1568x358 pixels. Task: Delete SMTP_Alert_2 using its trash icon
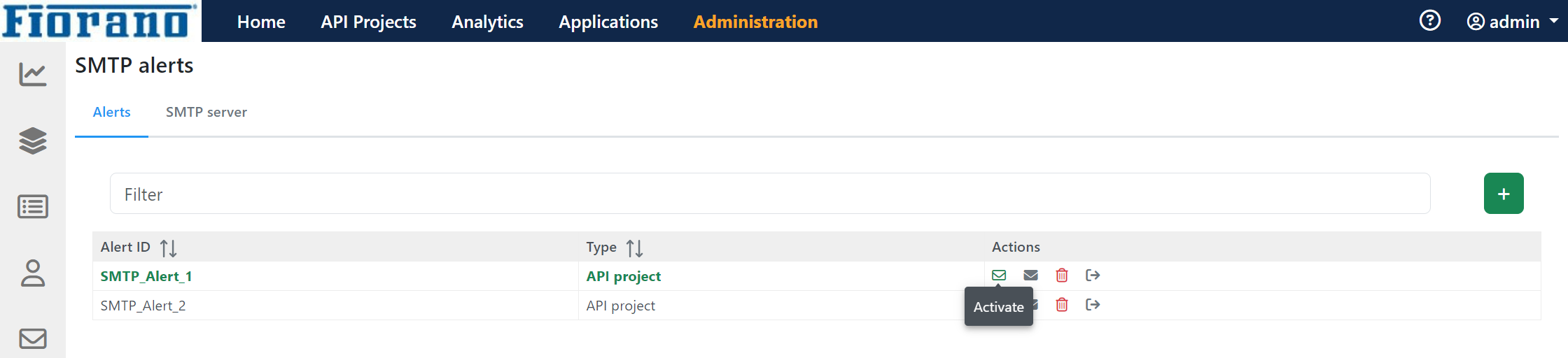pyautogui.click(x=1062, y=305)
